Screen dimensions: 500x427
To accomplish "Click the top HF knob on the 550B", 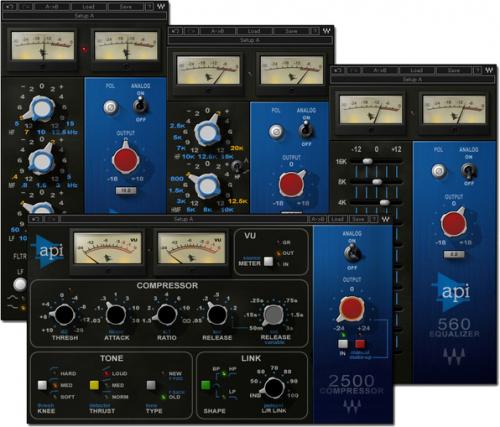I will point(207,133).
